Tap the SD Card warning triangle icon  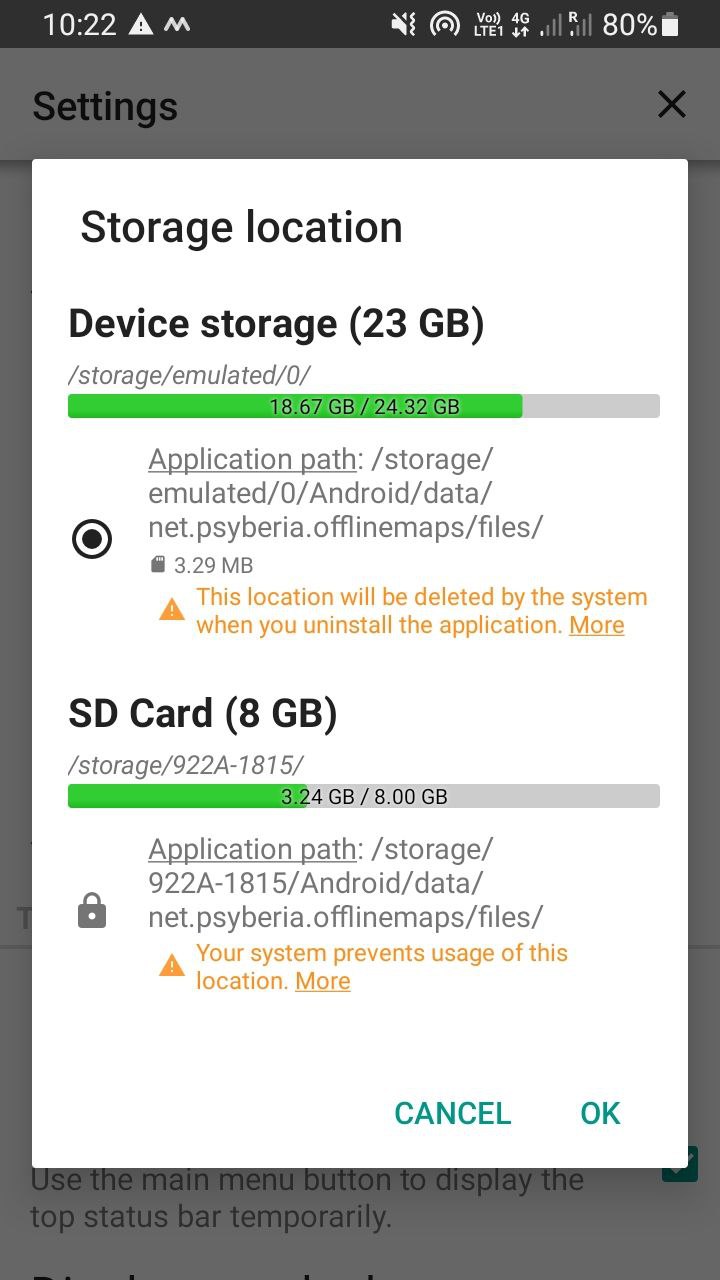pyautogui.click(x=172, y=965)
